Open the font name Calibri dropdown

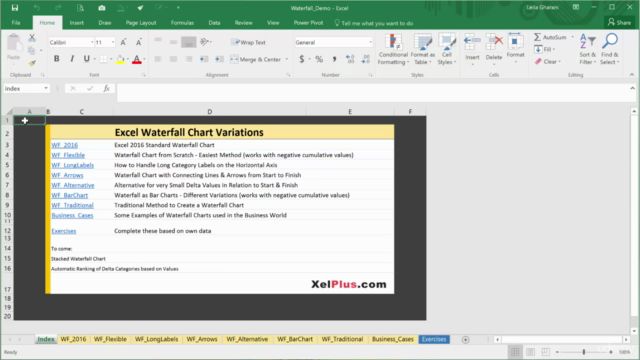coord(92,42)
